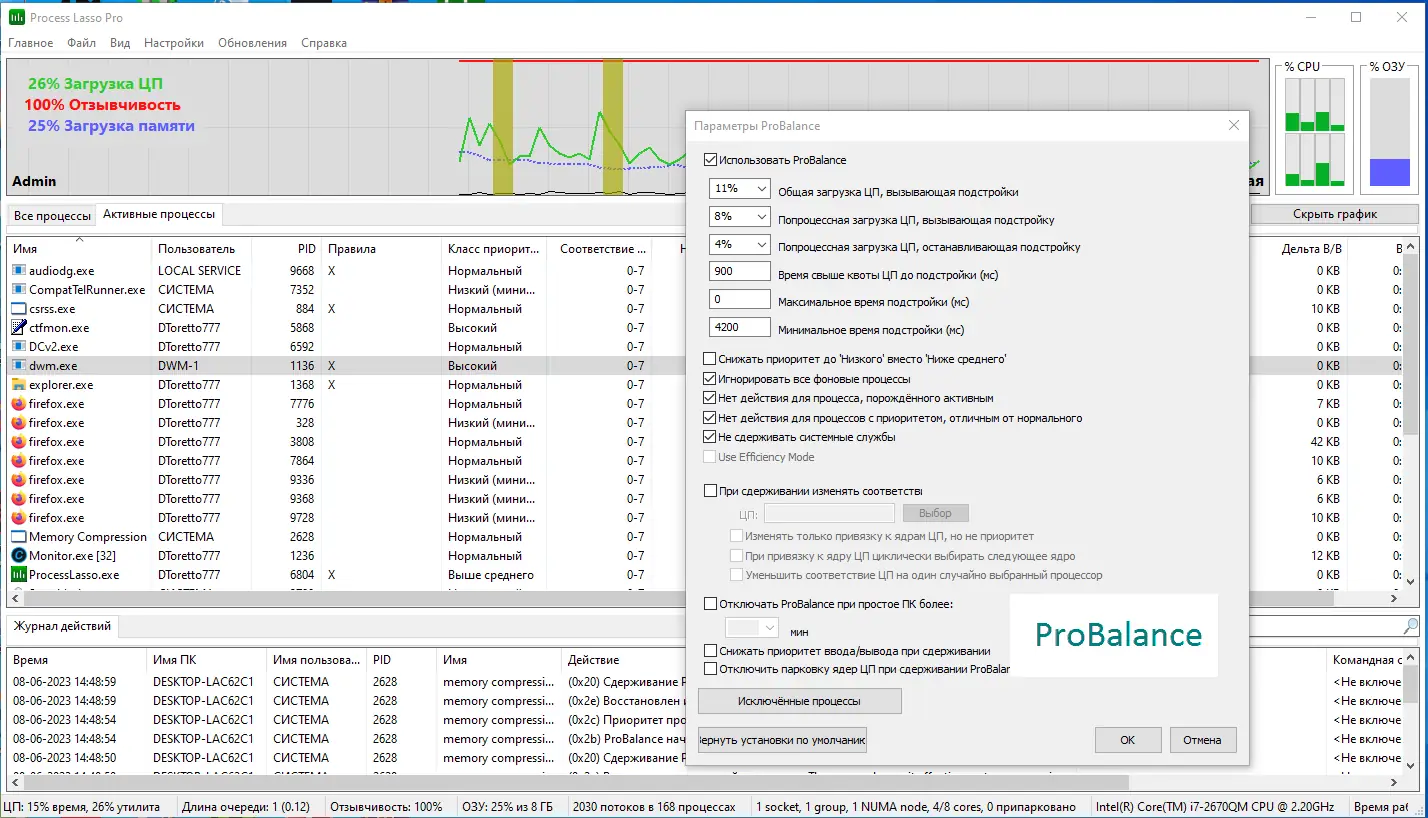Enable Снижать приоритет до 'Низкого' checkbox
The image size is (1428, 818).
click(x=710, y=359)
